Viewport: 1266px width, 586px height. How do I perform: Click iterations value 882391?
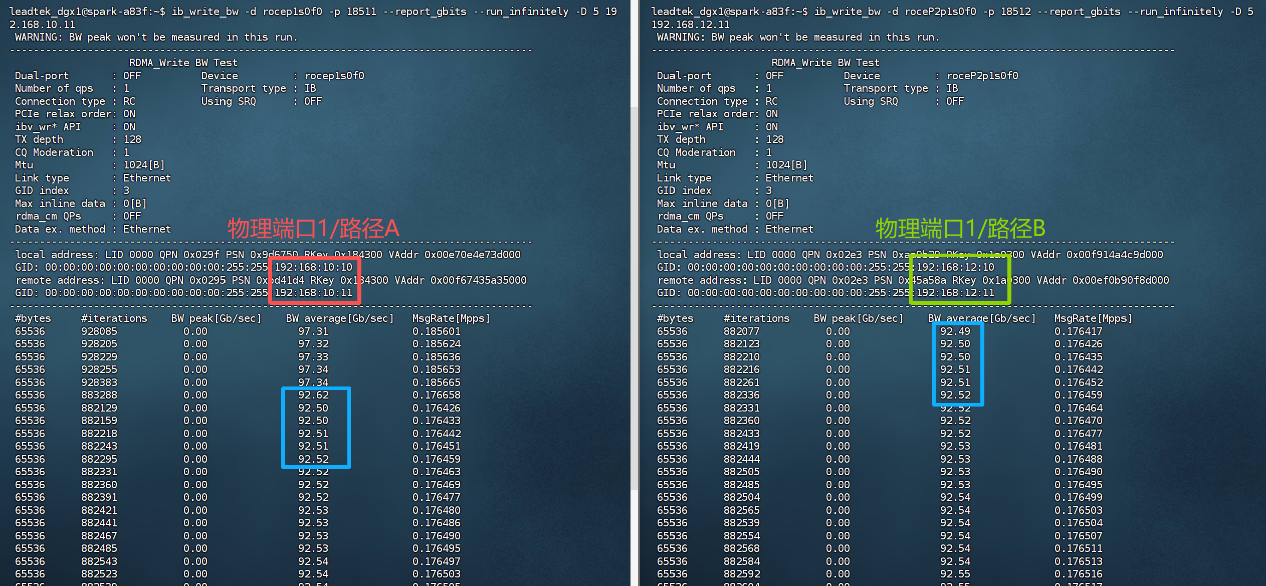99,497
